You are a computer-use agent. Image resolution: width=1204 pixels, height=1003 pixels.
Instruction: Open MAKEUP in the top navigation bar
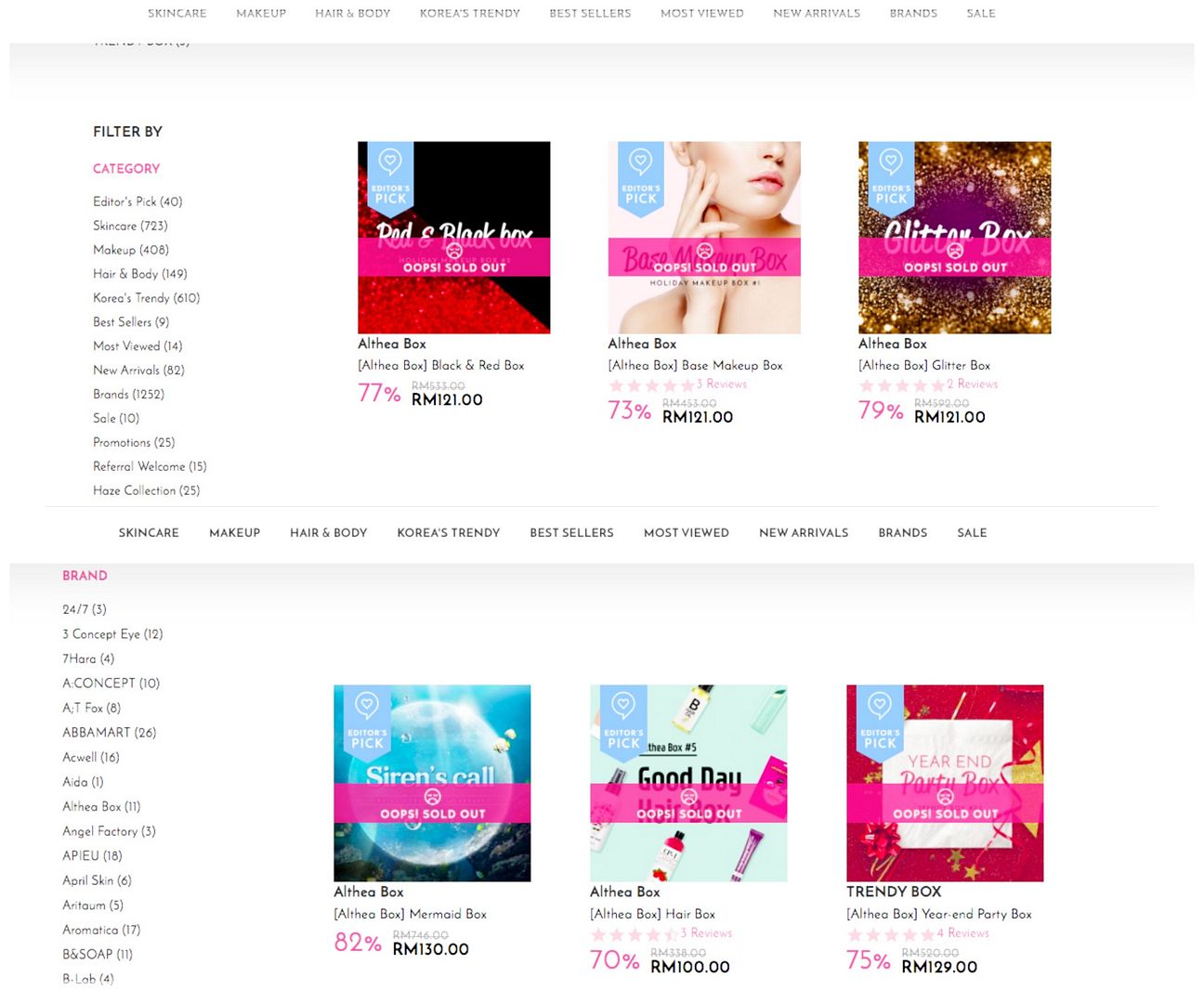(261, 13)
